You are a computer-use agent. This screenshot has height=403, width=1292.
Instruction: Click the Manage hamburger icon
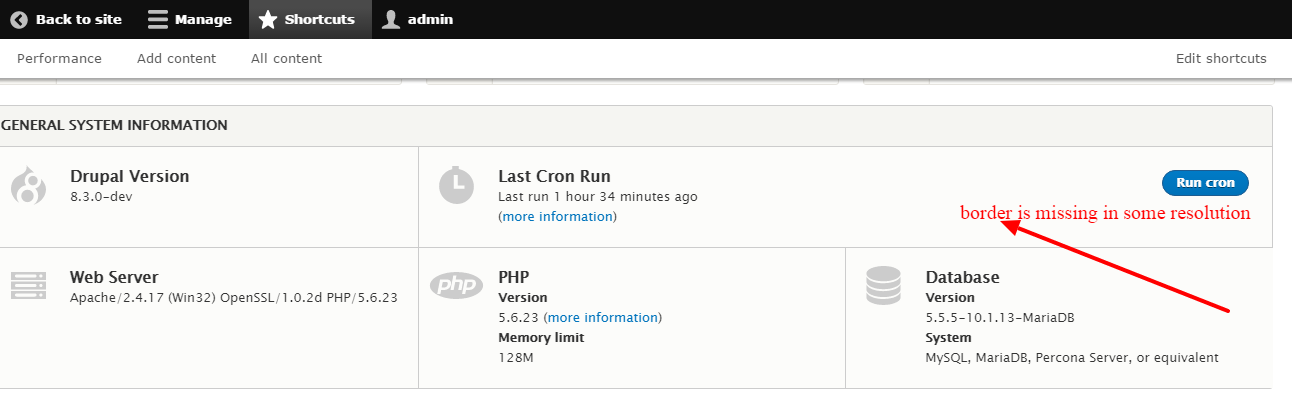click(157, 19)
